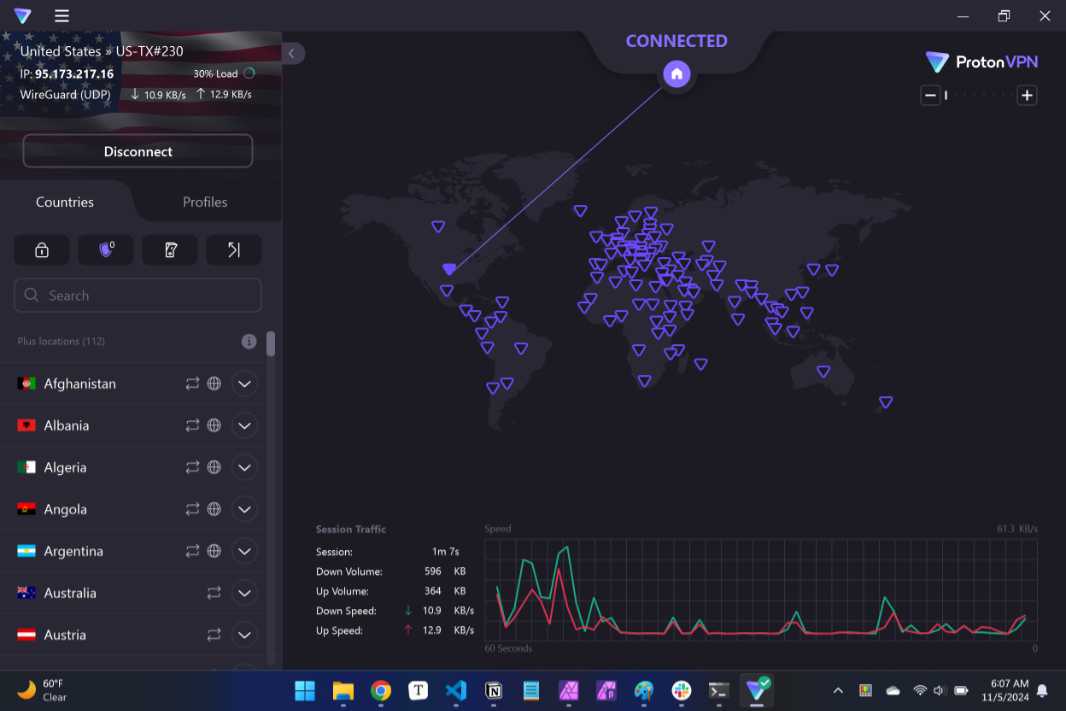This screenshot has height=711, width=1066.
Task: Toggle the NetShield shield button
Action: tap(106, 250)
